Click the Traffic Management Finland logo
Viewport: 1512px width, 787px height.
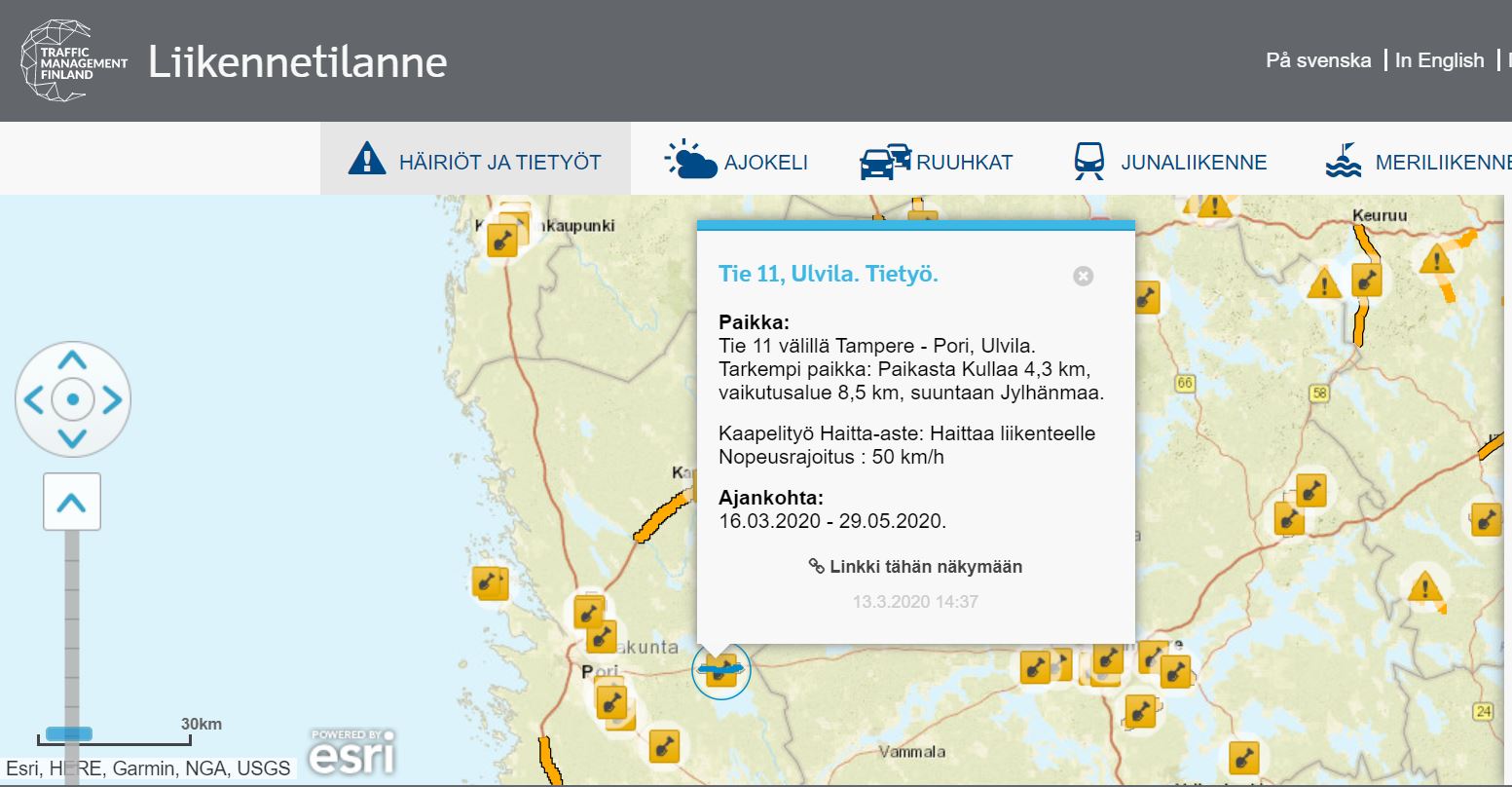[x=74, y=60]
